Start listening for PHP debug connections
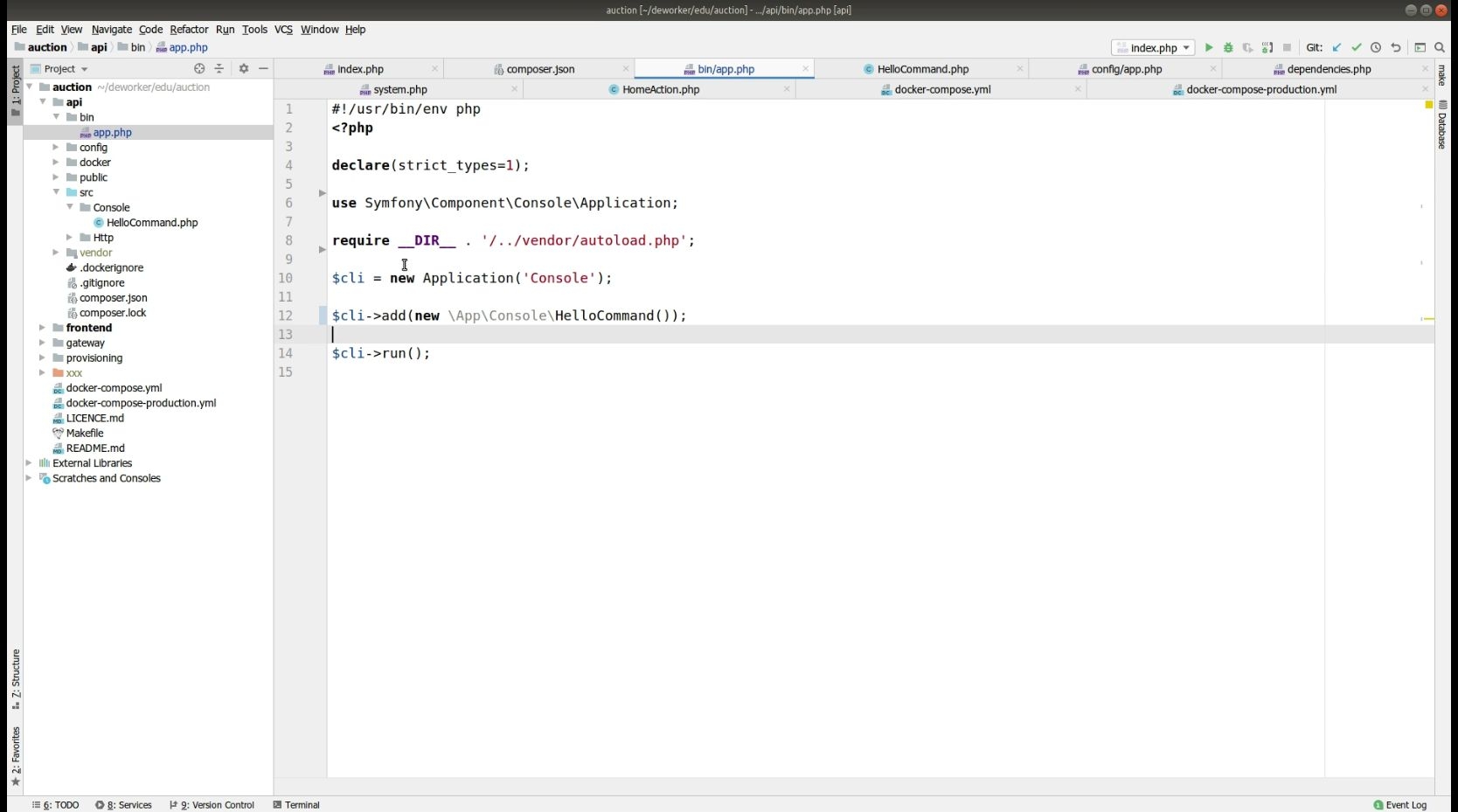The image size is (1458, 812). (x=1267, y=48)
